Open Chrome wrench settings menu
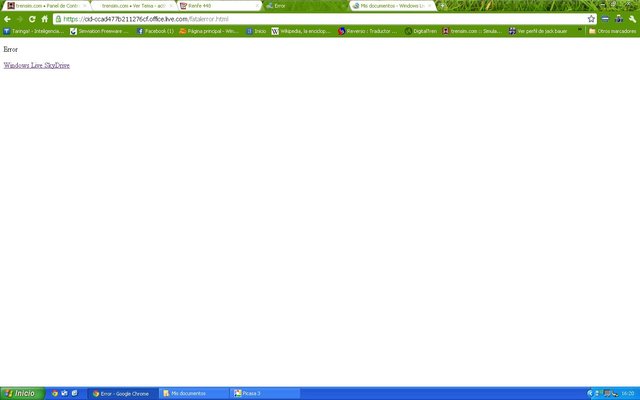 click(632, 19)
